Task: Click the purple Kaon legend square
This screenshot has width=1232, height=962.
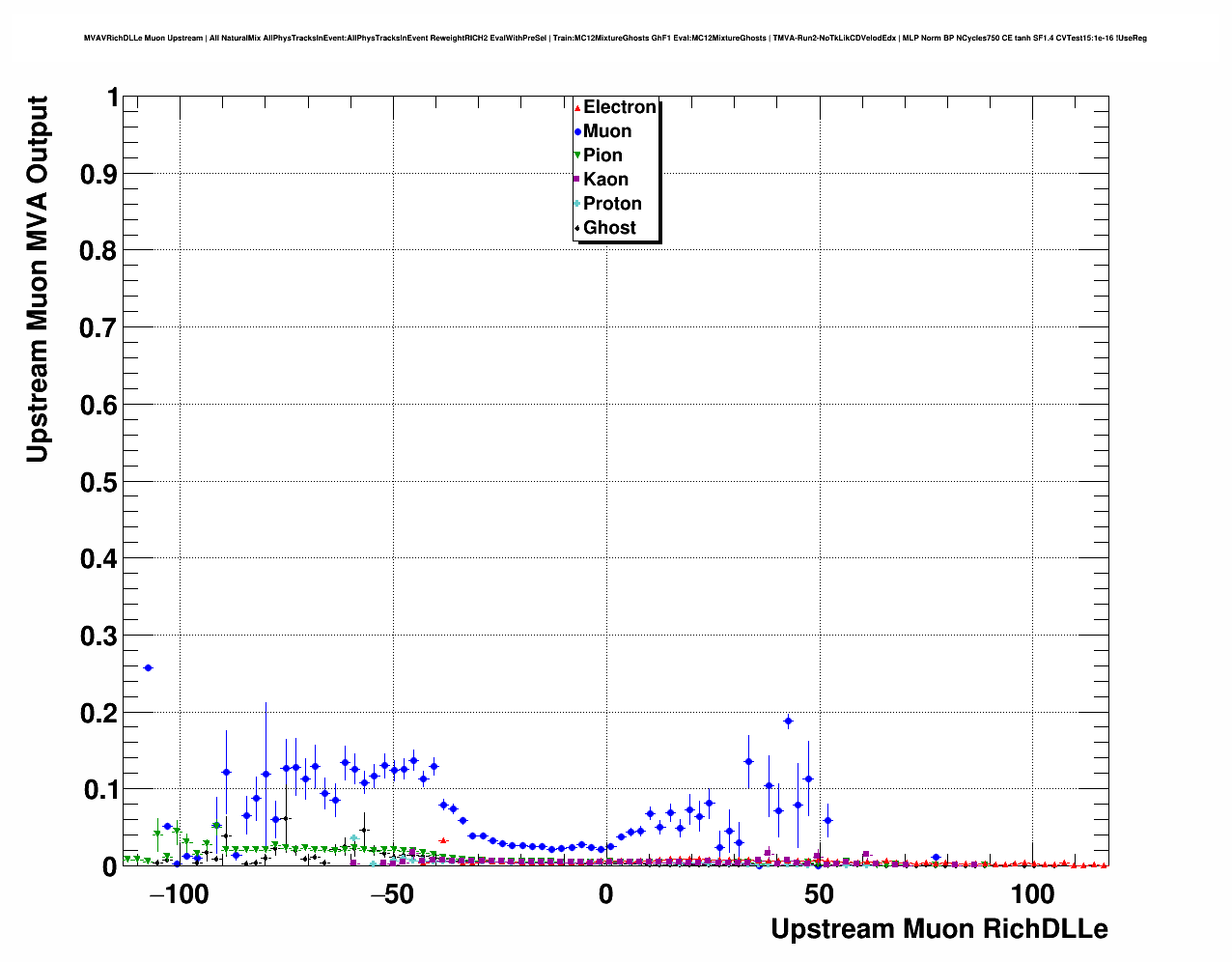Action: pyautogui.click(x=577, y=180)
